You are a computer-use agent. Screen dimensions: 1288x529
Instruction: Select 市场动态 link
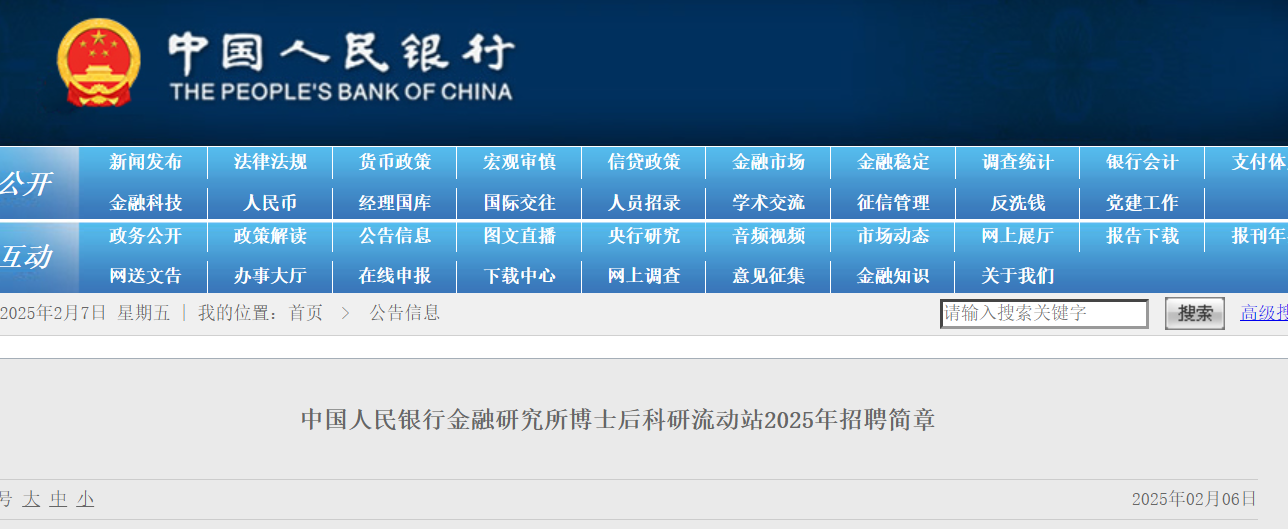point(893,236)
